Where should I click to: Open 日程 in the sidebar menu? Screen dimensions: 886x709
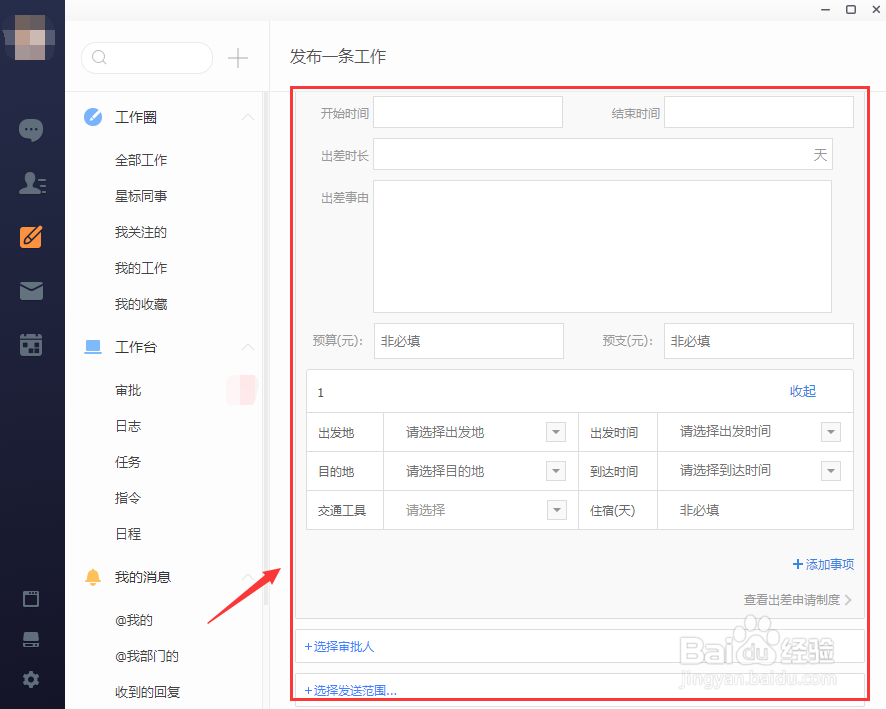(x=128, y=534)
